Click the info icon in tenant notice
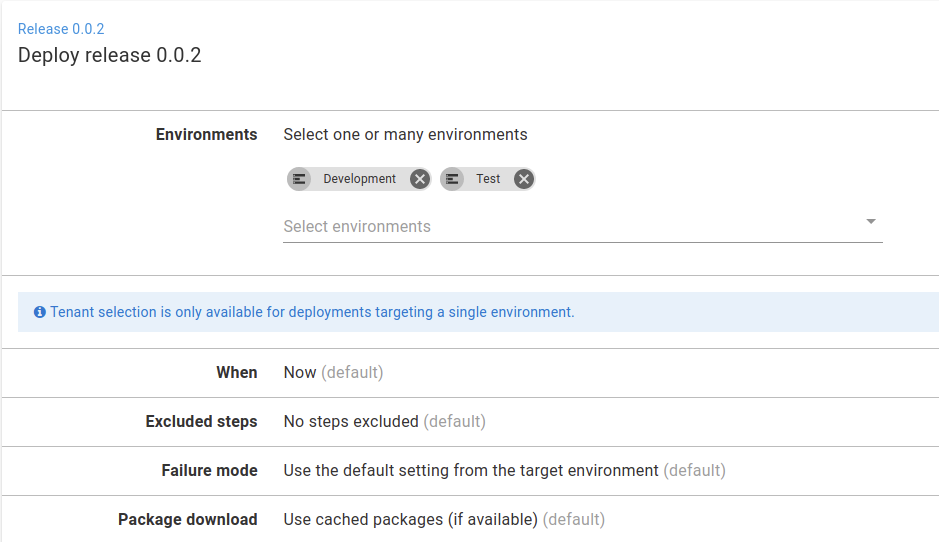939x542 pixels. [40, 312]
